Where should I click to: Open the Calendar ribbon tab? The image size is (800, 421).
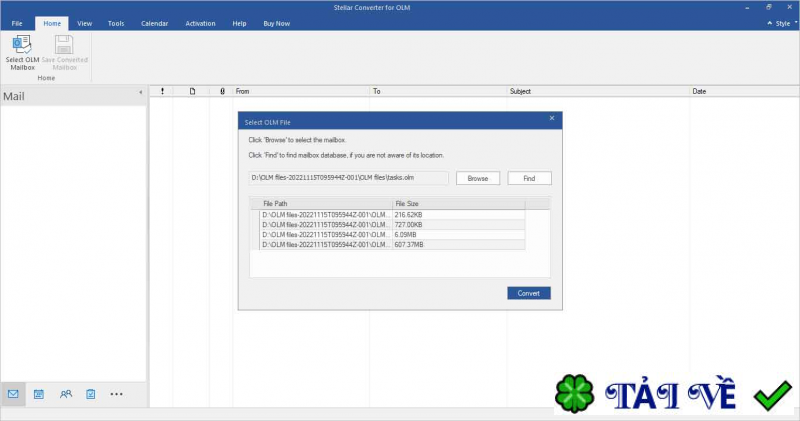click(x=155, y=23)
